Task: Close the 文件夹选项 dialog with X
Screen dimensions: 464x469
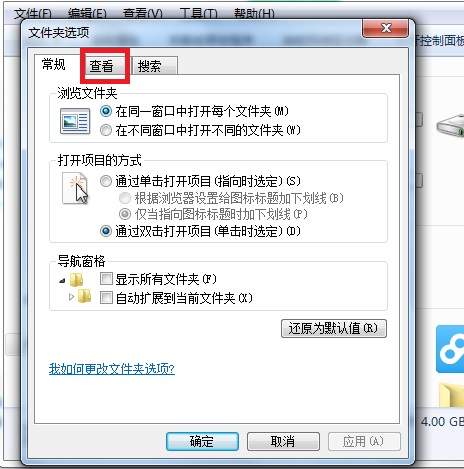Action: [x=386, y=28]
